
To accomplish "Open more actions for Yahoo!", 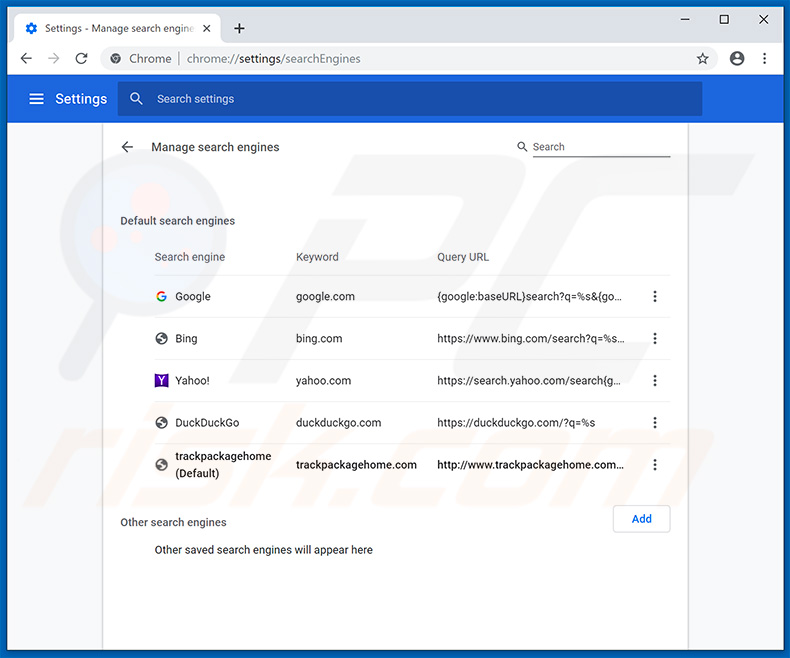I will (654, 380).
